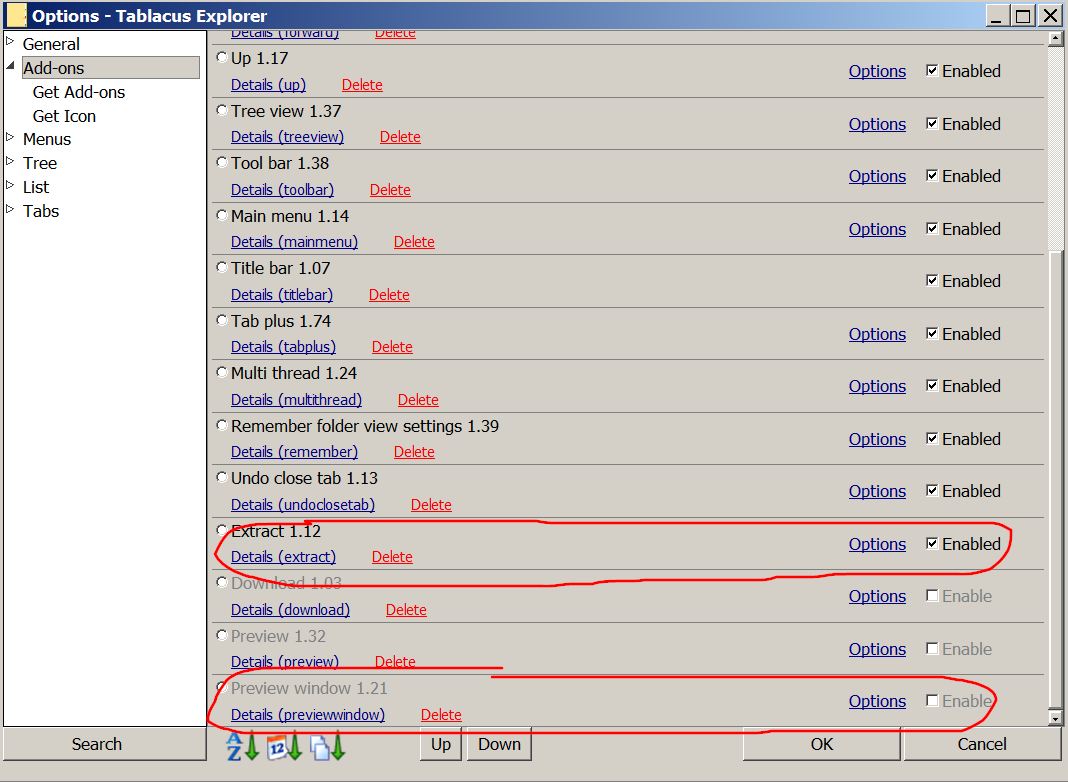The height and width of the screenshot is (782, 1068).
Task: Expand the Tabs category arrow
Action: [10, 208]
